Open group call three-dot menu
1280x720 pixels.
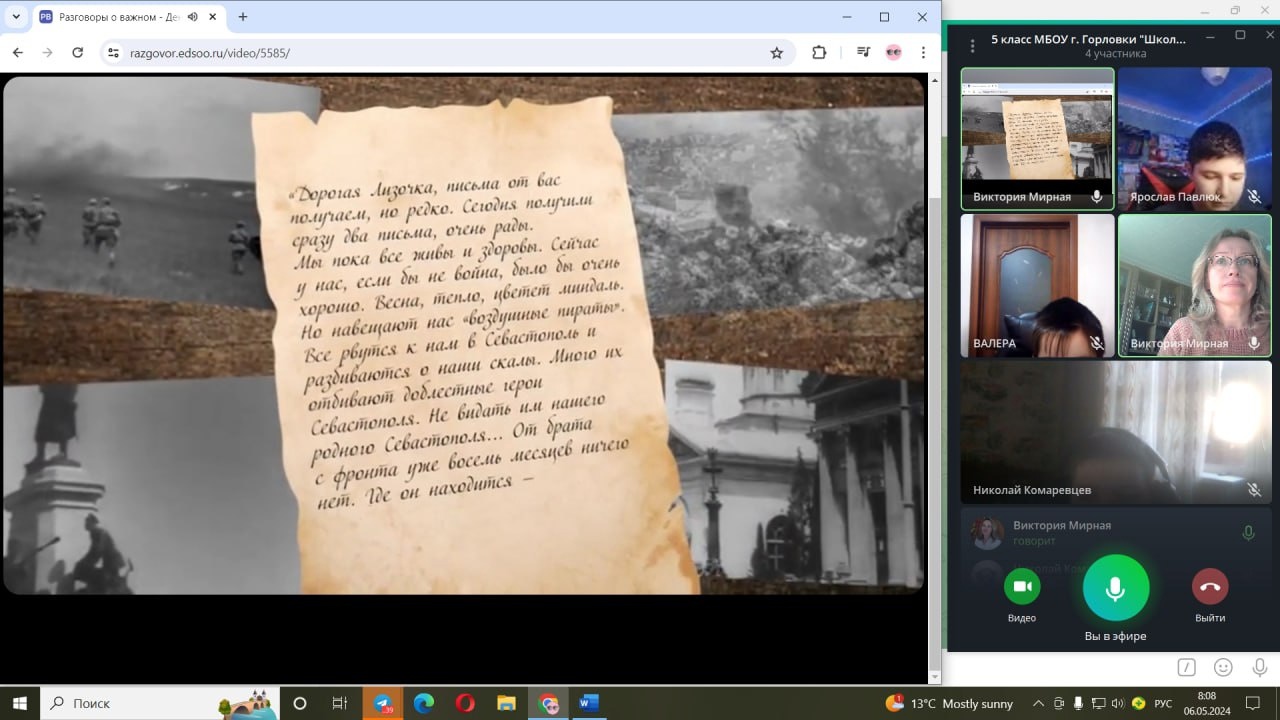[x=971, y=45]
